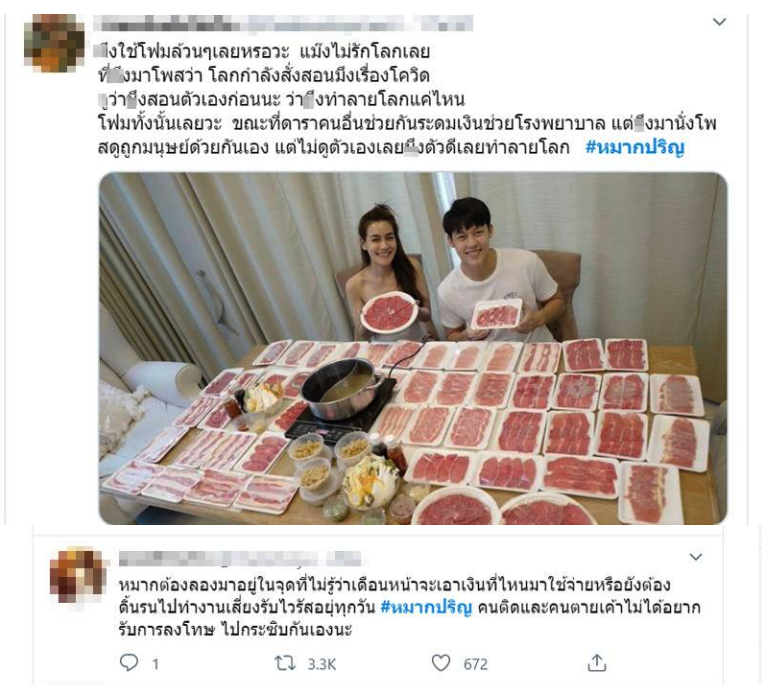View the 3.3K retweet count
762x685 pixels.
[x=322, y=664]
